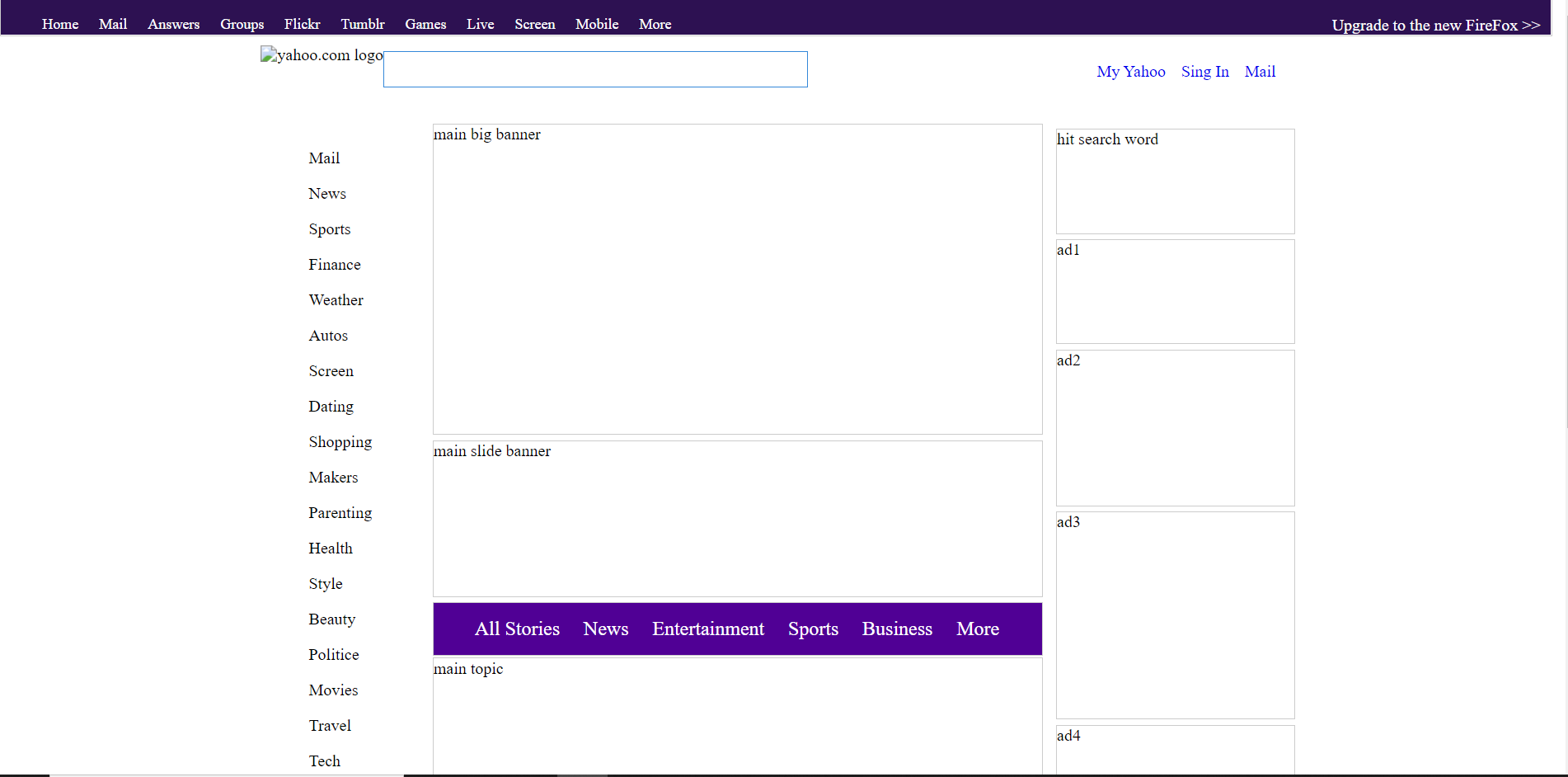Click the ad1 box
Image resolution: width=1568 pixels, height=777 pixels.
[1176, 292]
